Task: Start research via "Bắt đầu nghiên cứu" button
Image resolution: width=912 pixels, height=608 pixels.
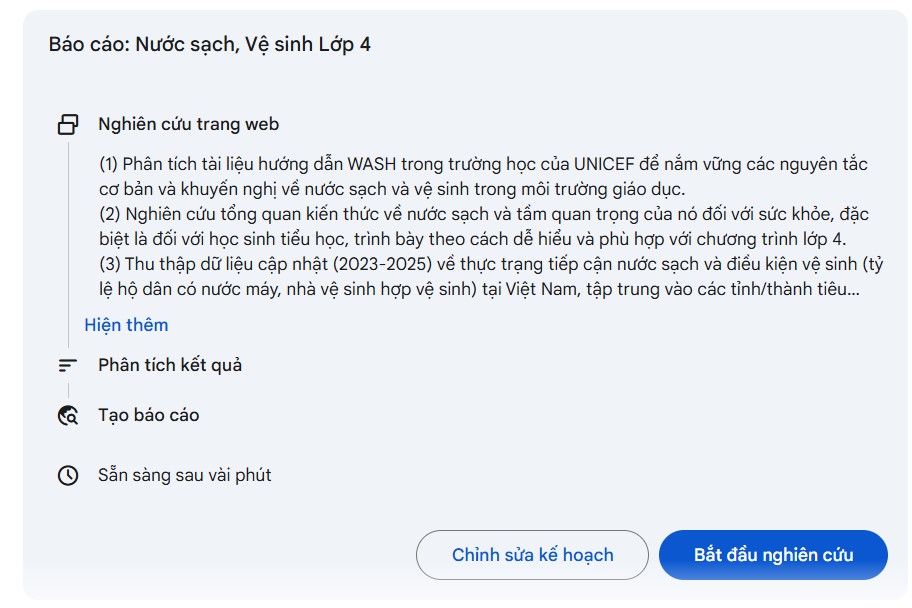Action: click(x=775, y=554)
